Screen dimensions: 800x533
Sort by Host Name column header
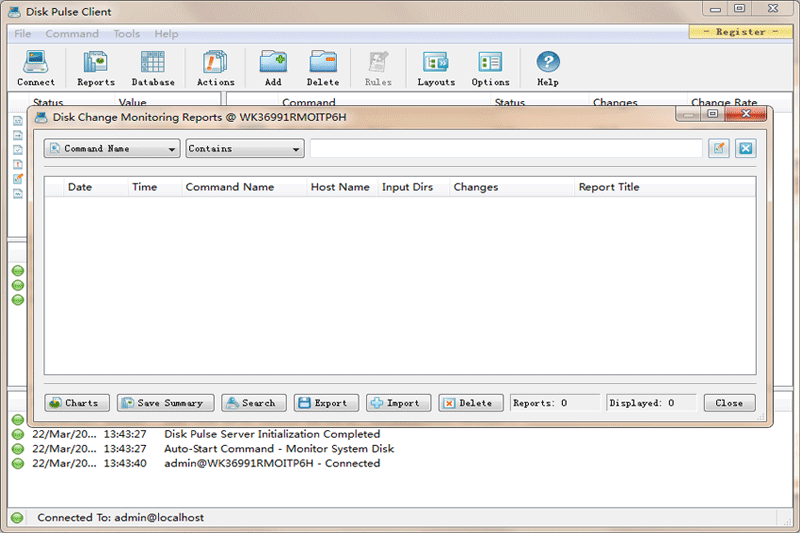[x=340, y=187]
